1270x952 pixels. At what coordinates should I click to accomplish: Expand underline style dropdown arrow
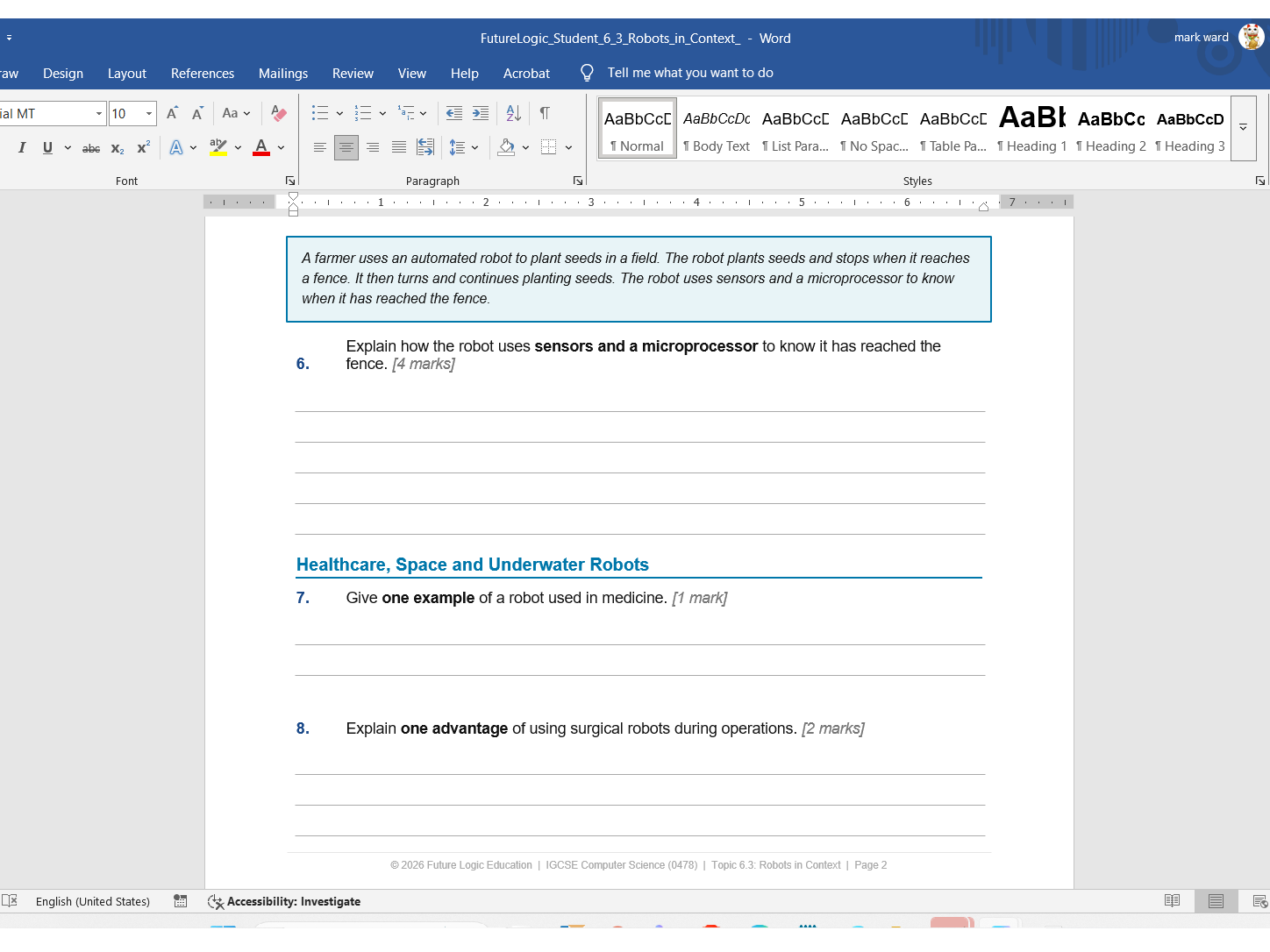68,147
